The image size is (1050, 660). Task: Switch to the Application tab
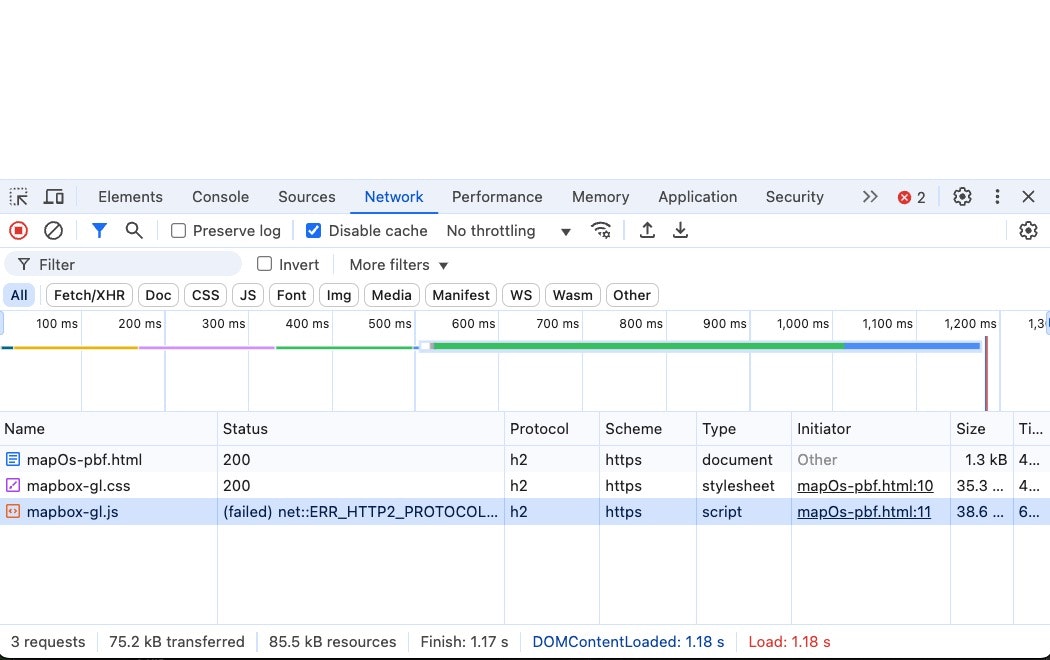click(x=698, y=197)
